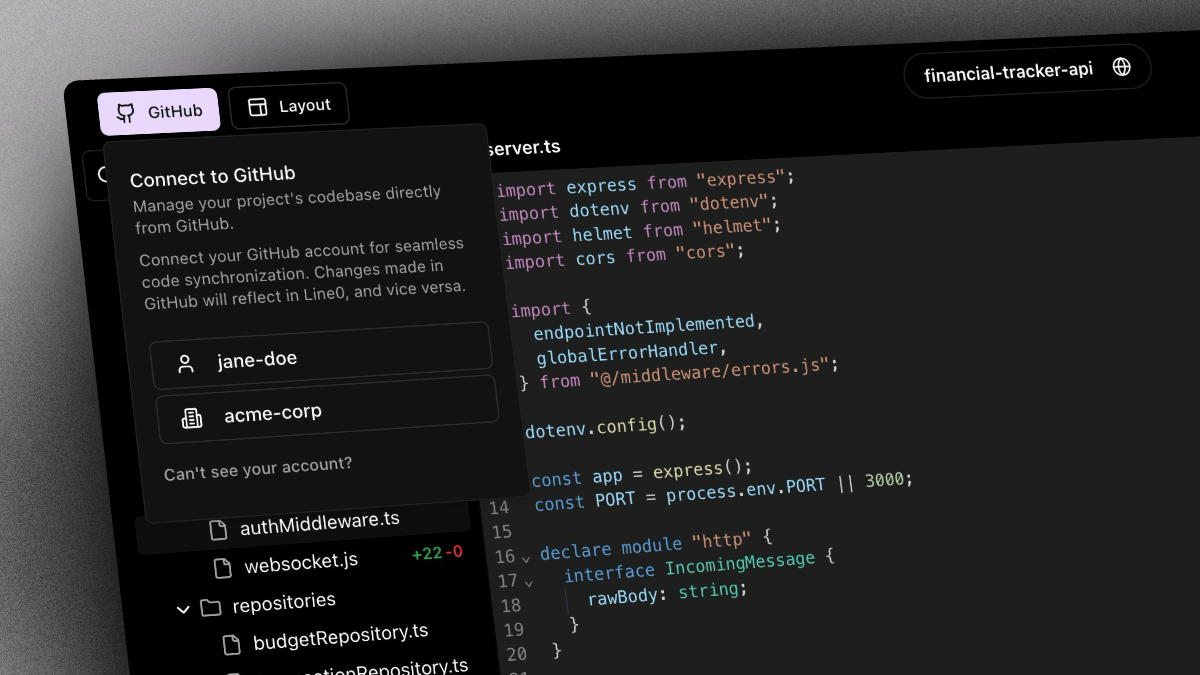Image resolution: width=1200 pixels, height=675 pixels.
Task: Click the file icon for websocket.js
Action: [224, 568]
